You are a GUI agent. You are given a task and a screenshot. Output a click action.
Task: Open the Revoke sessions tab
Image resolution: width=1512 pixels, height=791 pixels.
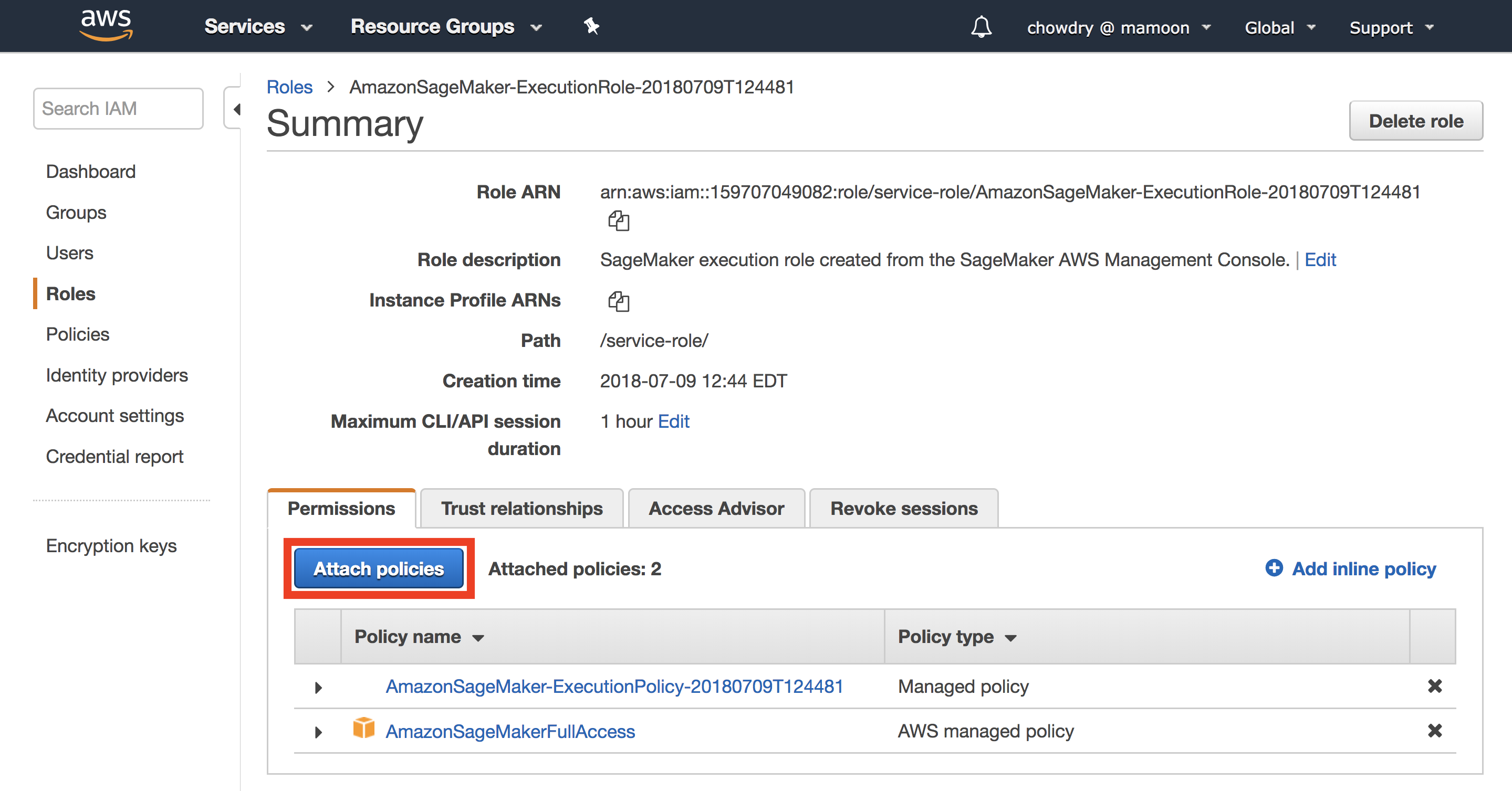point(903,508)
